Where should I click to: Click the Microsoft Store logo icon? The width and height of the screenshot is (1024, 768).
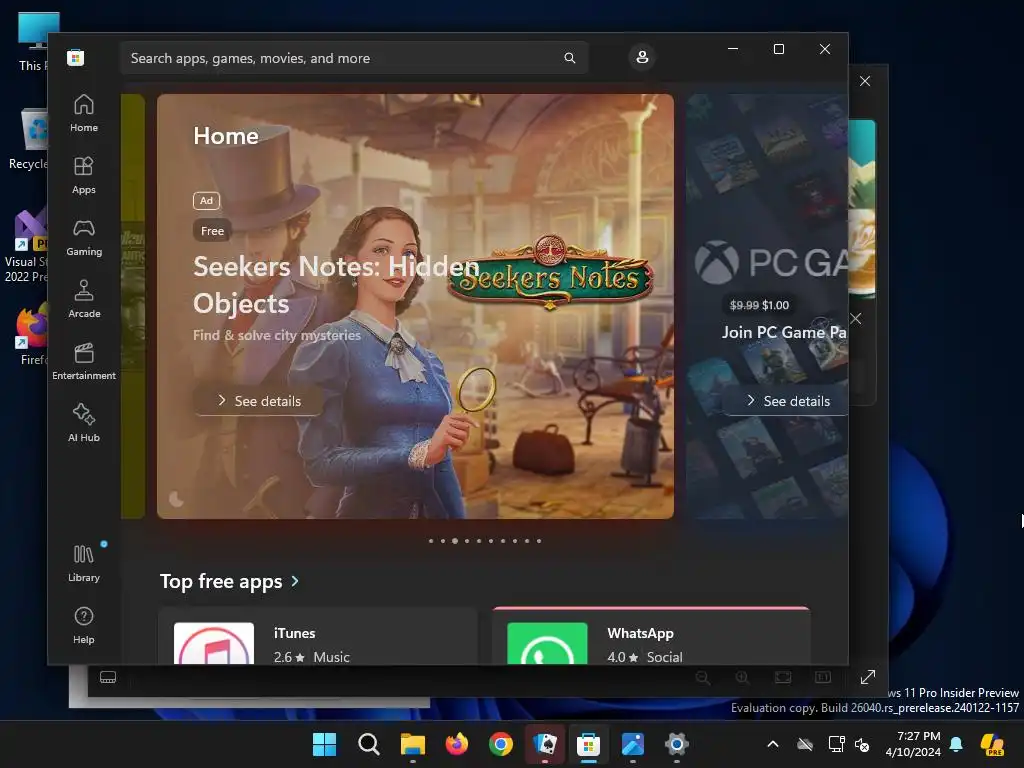[x=76, y=58]
